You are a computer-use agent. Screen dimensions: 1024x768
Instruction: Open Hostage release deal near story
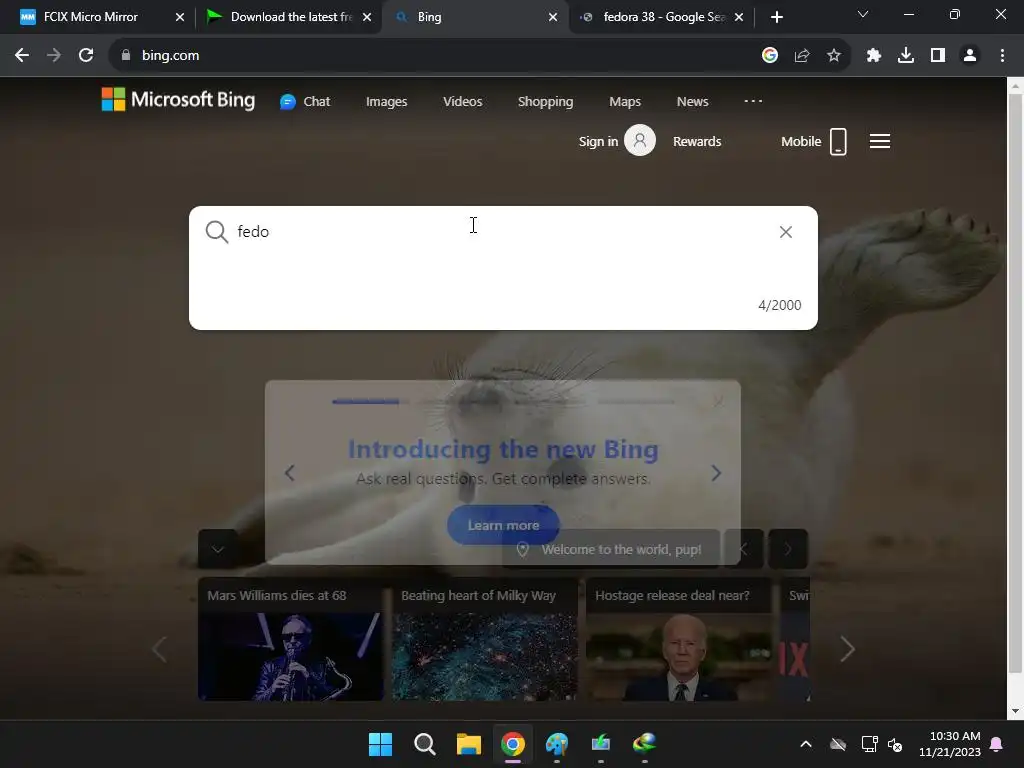click(x=679, y=639)
